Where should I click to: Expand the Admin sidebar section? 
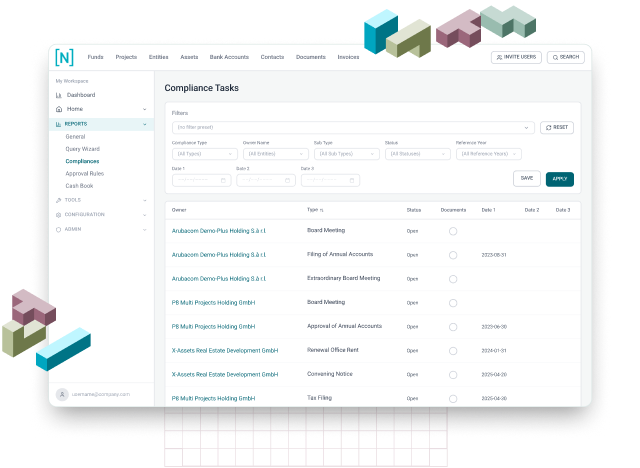coord(144,230)
